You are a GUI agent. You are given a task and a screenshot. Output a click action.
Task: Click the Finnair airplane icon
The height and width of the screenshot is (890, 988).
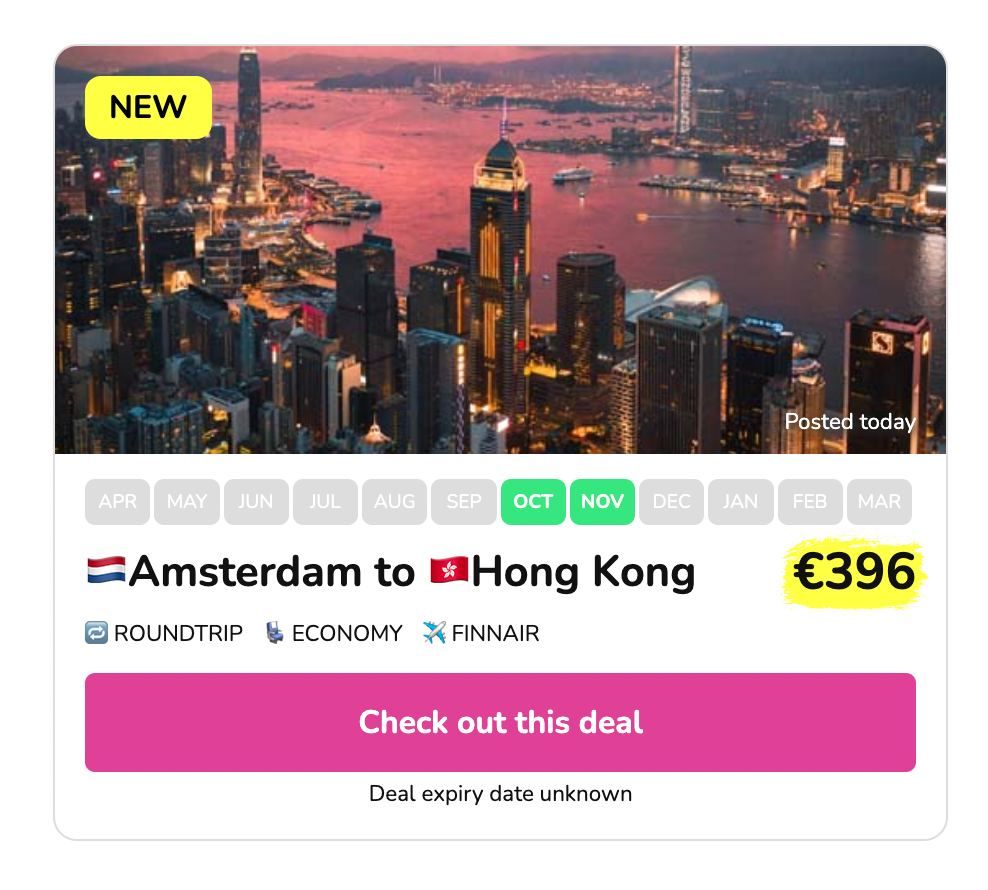[x=434, y=632]
